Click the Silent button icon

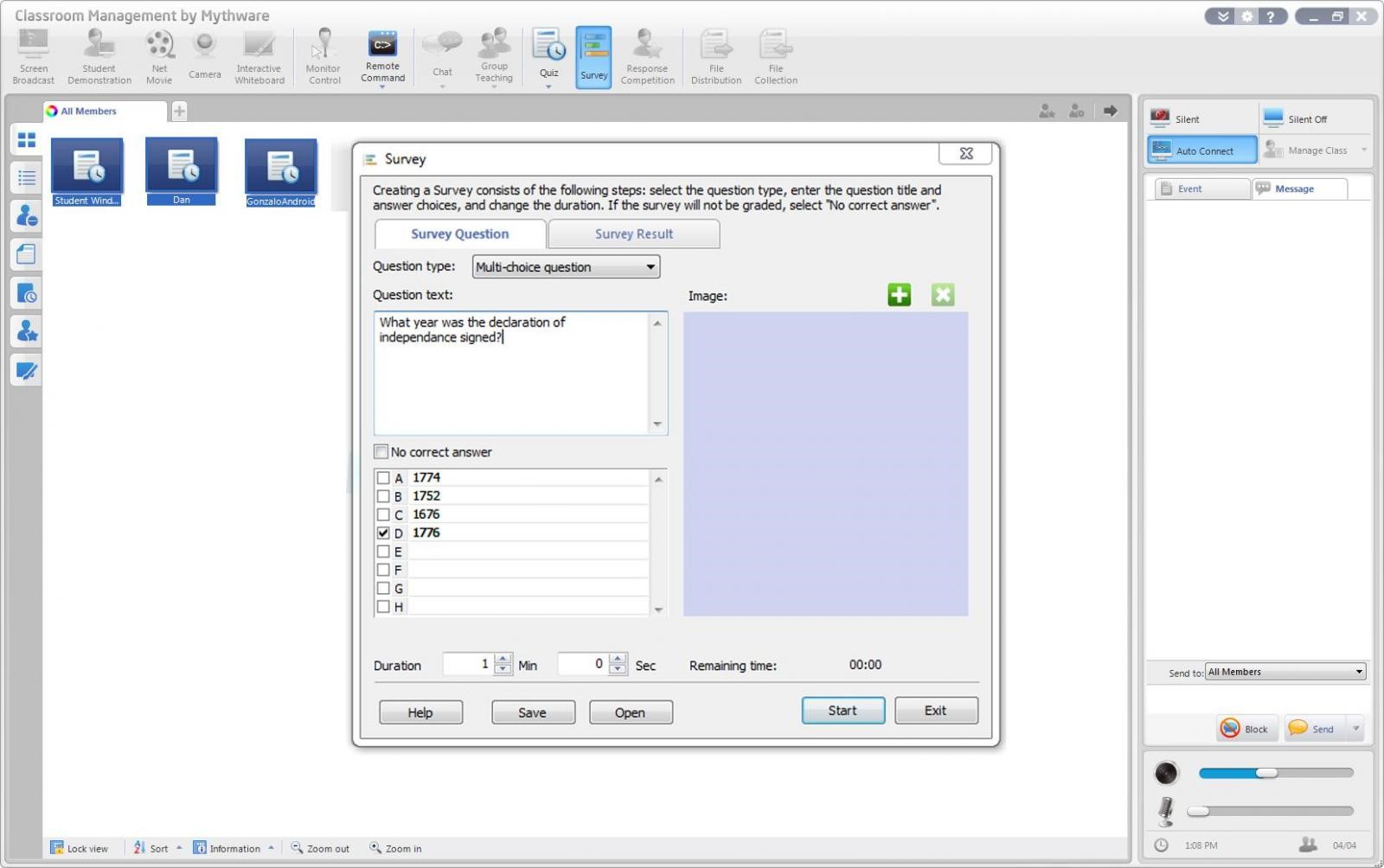1161,118
